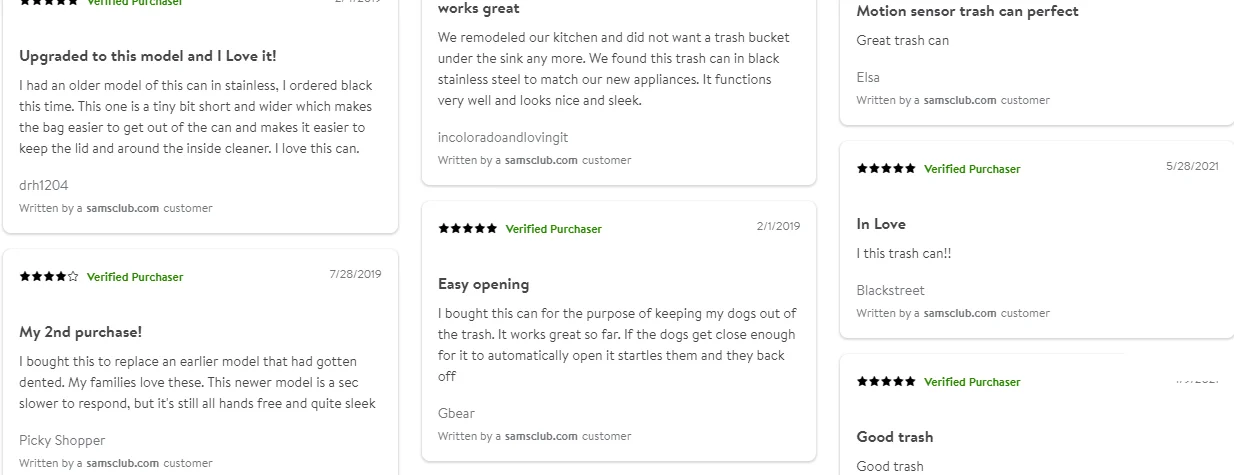Click the five-star rating on In Love review
This screenshot has height=475, width=1234.
[886, 169]
